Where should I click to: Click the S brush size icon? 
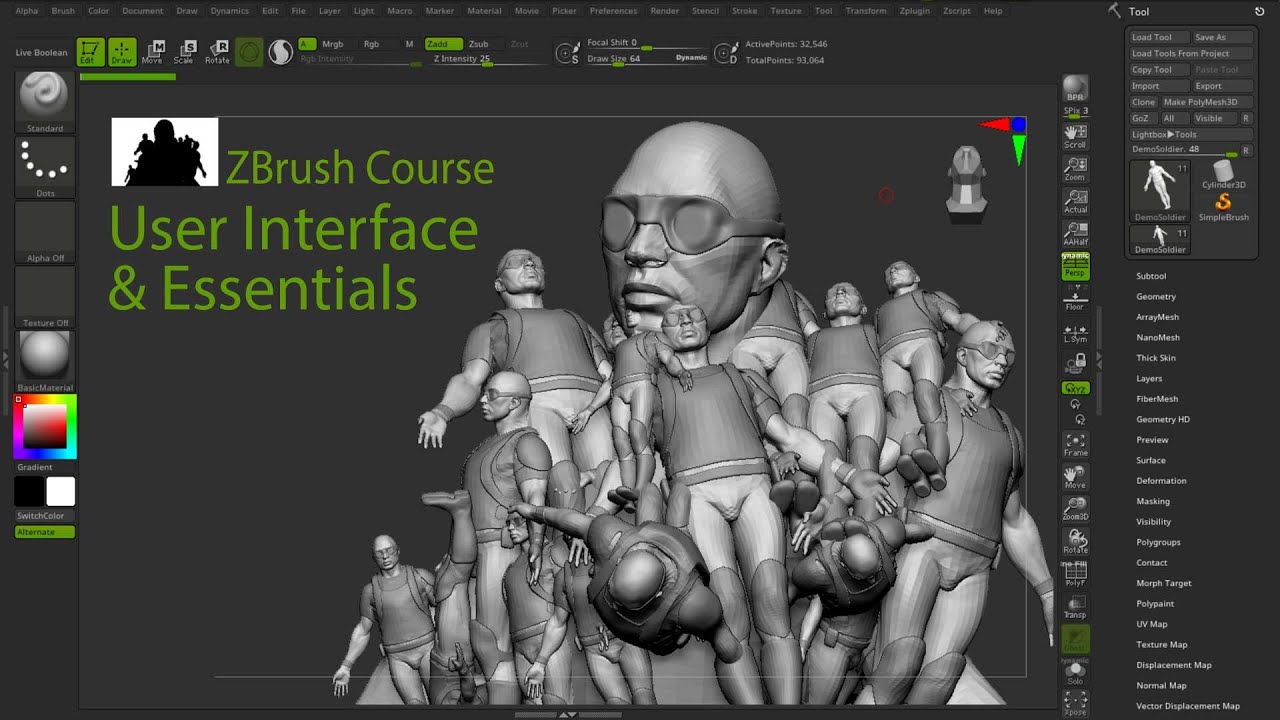tap(568, 53)
